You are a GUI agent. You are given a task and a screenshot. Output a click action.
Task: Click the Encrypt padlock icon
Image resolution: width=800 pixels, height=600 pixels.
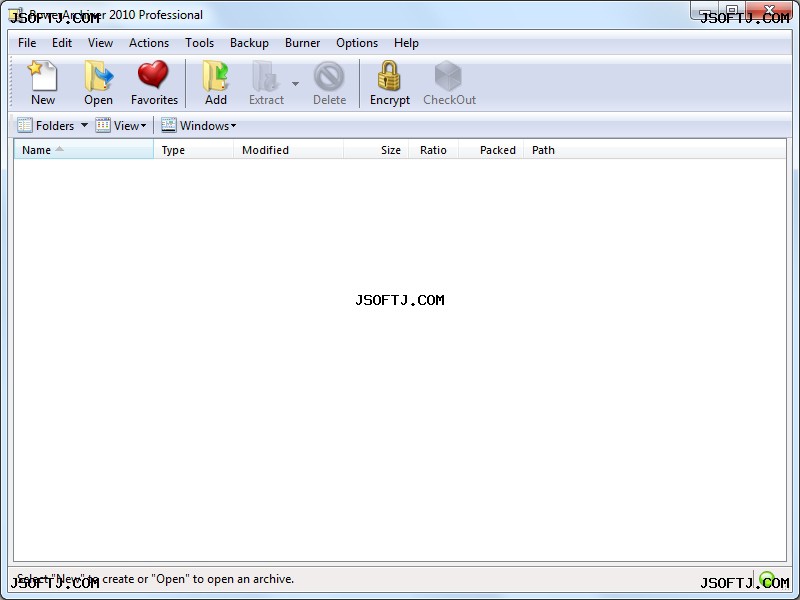(390, 83)
